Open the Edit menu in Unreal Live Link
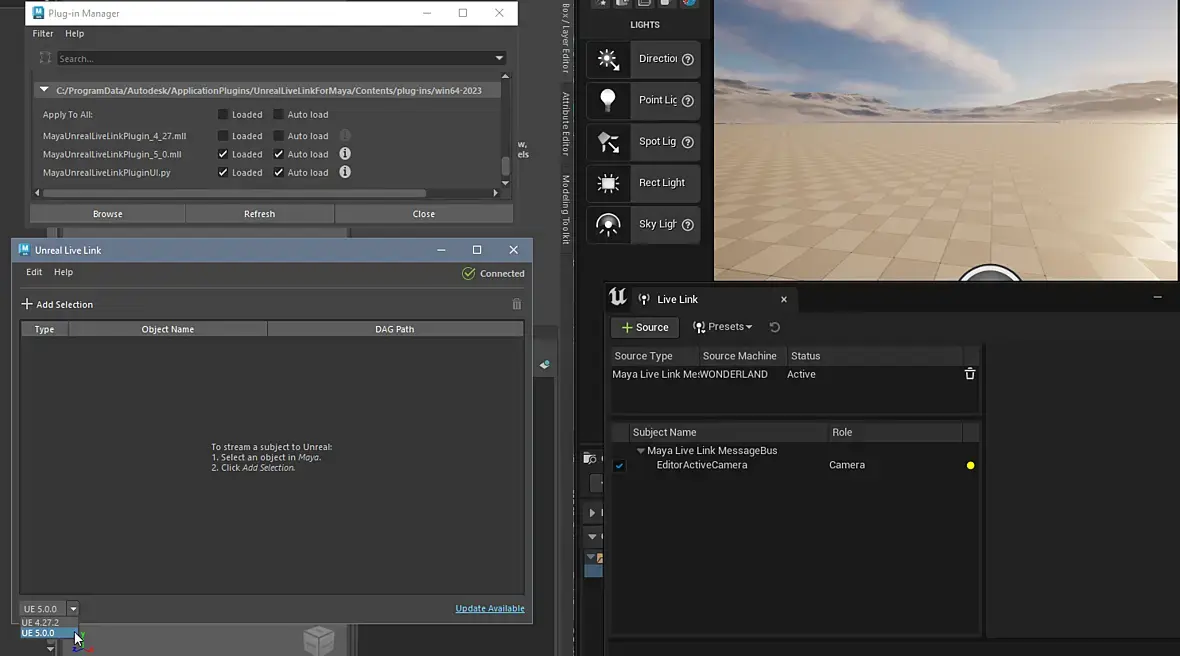Screen dimensions: 1180x656 point(34,272)
